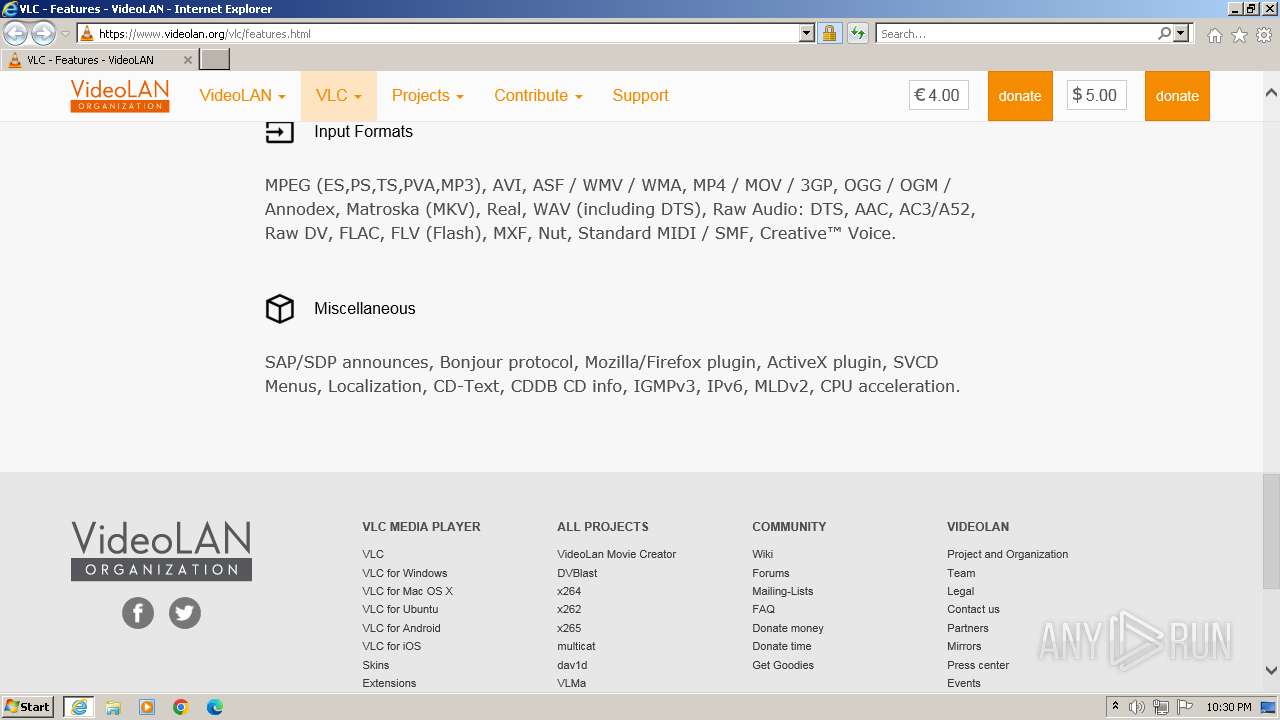Click donate button for euro amount
The width and height of the screenshot is (1280, 720).
click(1020, 96)
